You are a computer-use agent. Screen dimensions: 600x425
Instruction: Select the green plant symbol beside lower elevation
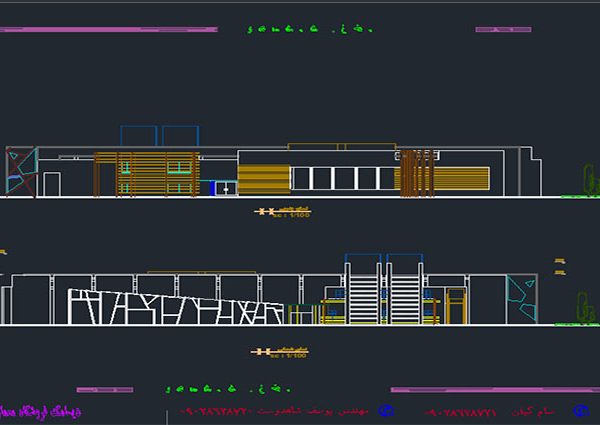pyautogui.click(x=582, y=308)
